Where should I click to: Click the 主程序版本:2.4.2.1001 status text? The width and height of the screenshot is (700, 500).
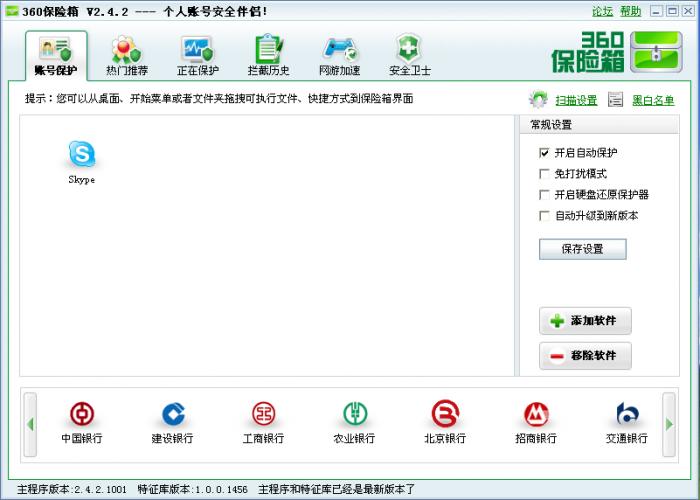[x=72, y=489]
